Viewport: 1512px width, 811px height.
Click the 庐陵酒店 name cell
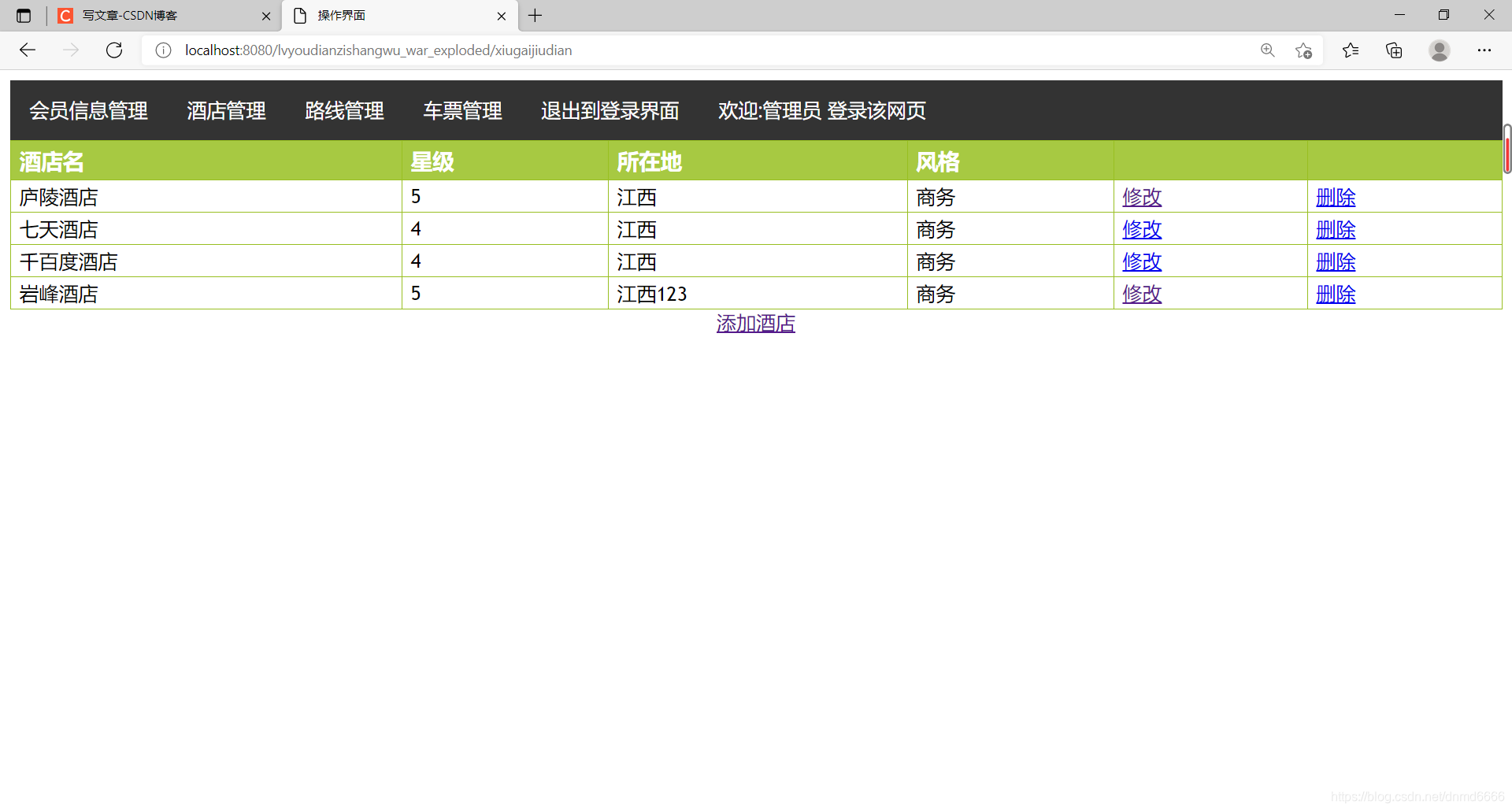pos(206,197)
